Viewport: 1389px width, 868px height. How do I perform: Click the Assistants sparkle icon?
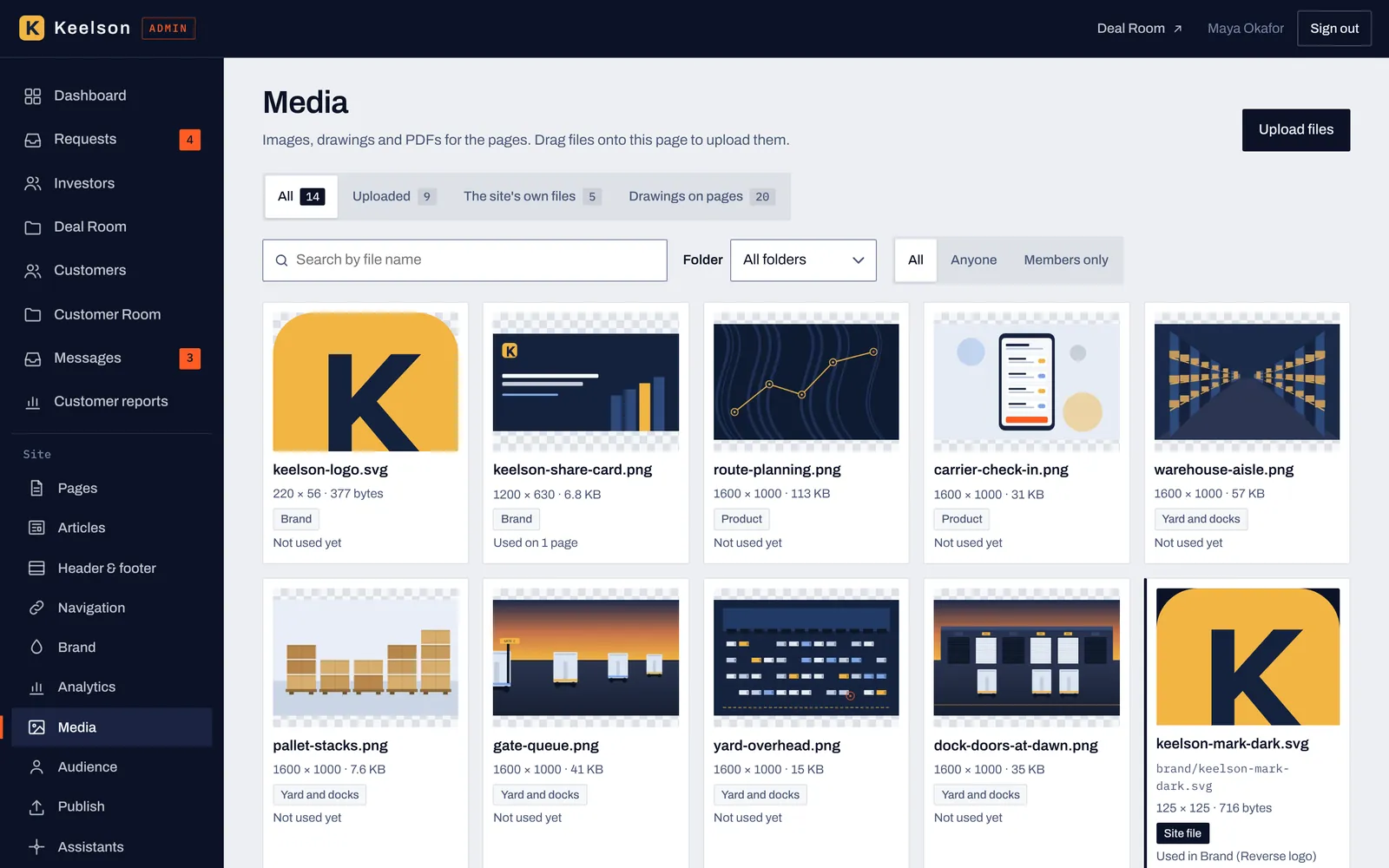click(x=36, y=847)
